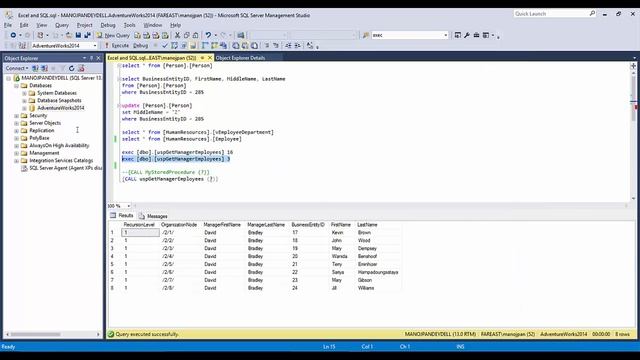Switch to the Messages tab
The width and height of the screenshot is (640, 360).
click(x=153, y=216)
